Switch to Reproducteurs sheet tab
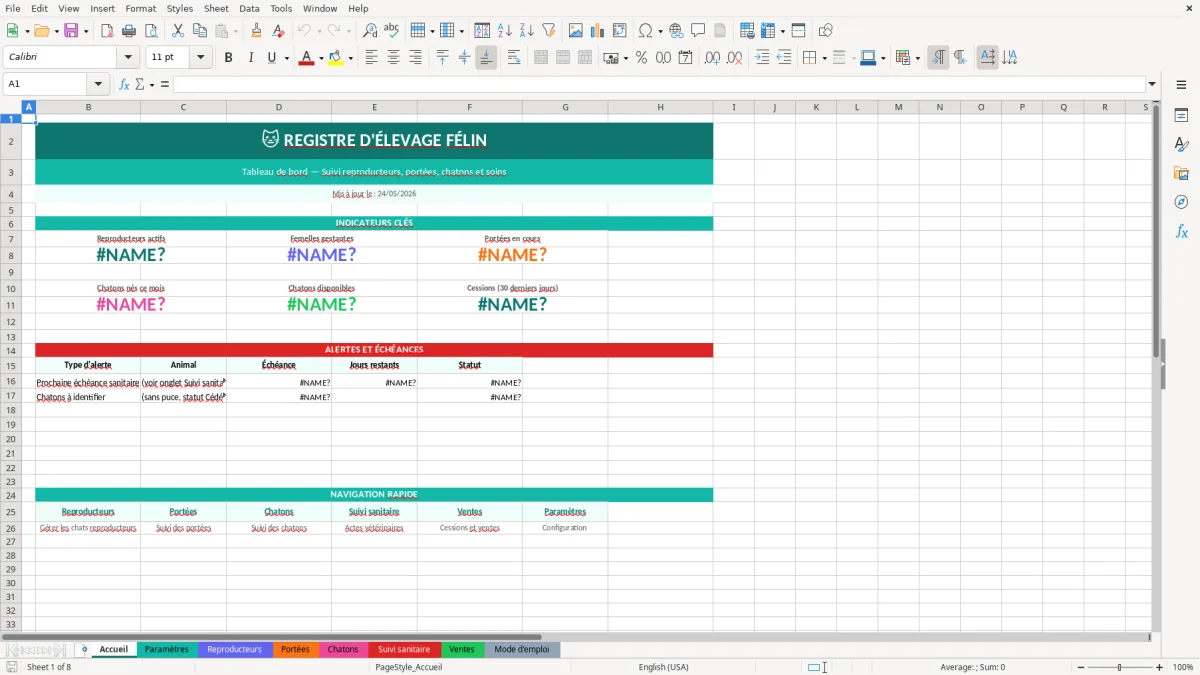Screen dimensions: 1200x675 [x=234, y=649]
